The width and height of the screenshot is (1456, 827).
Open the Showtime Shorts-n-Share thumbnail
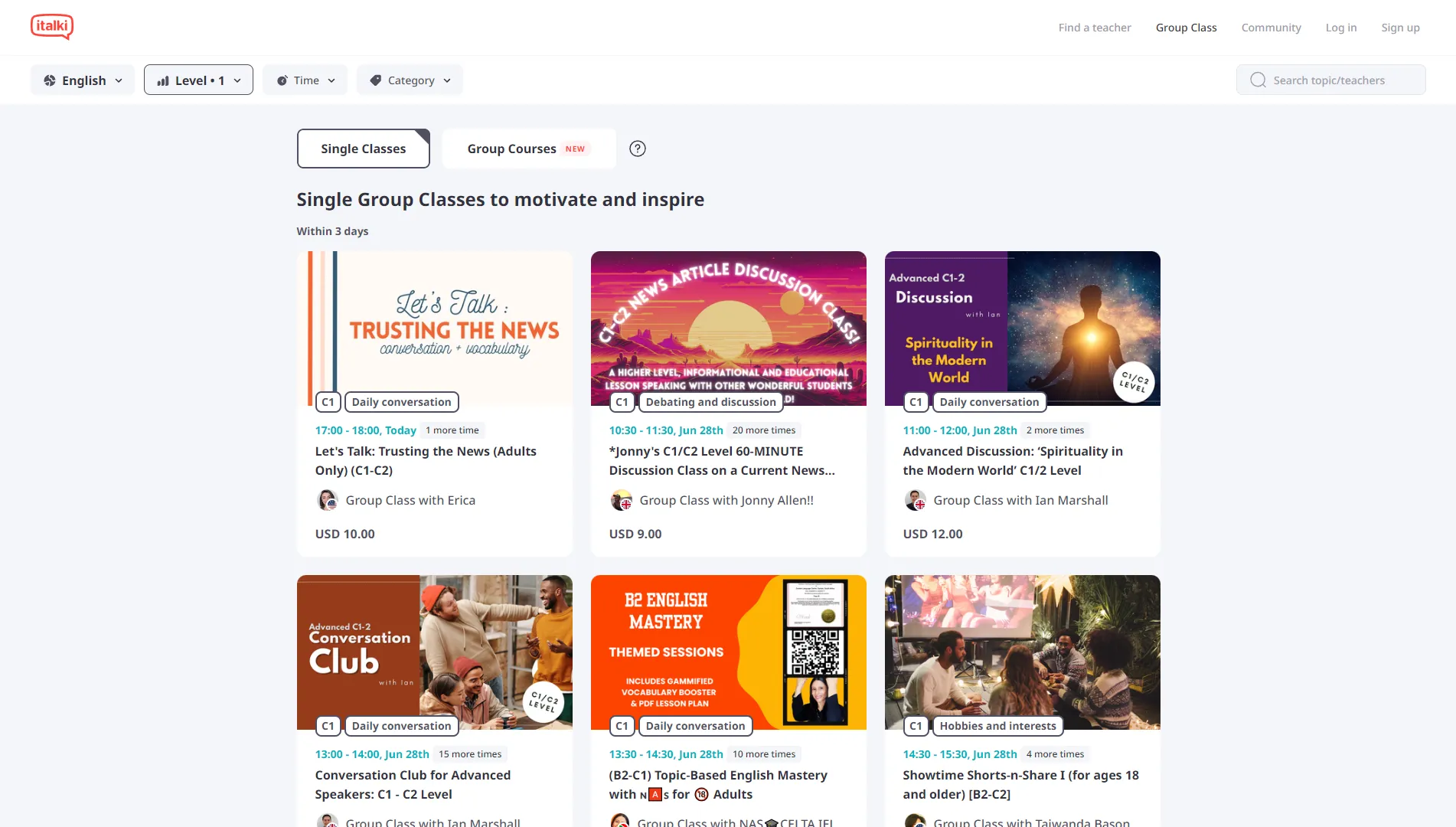click(x=1023, y=652)
